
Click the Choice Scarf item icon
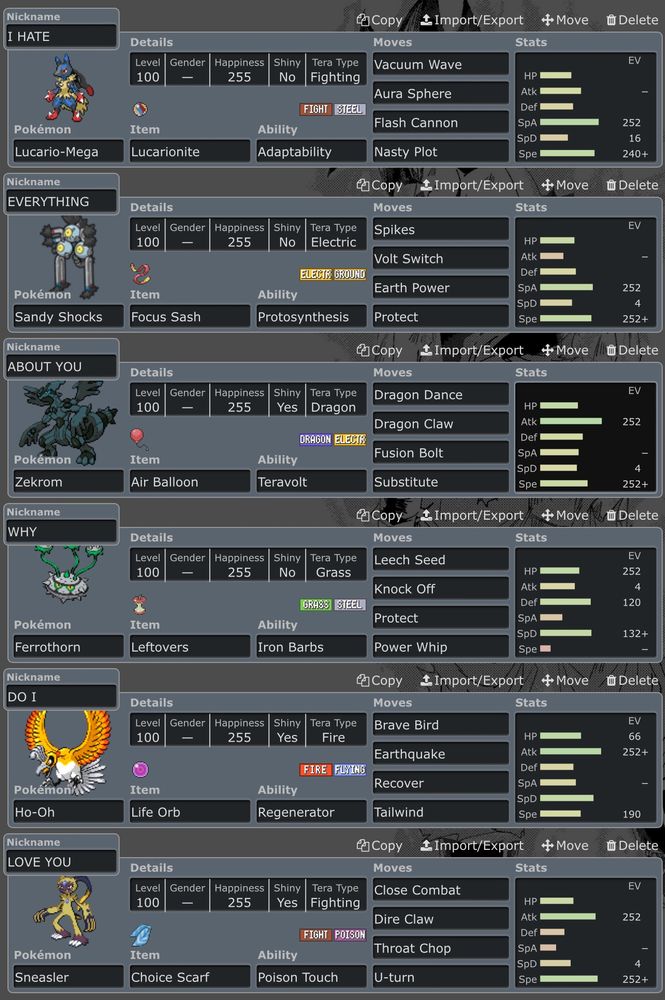point(140,934)
